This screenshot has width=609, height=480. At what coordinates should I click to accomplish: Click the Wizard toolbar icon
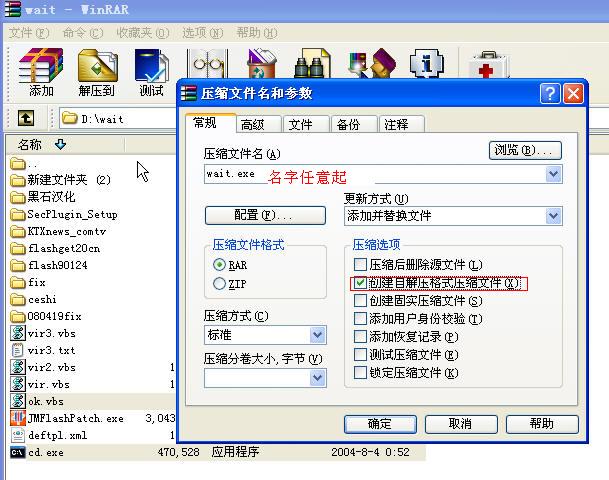click(372, 63)
